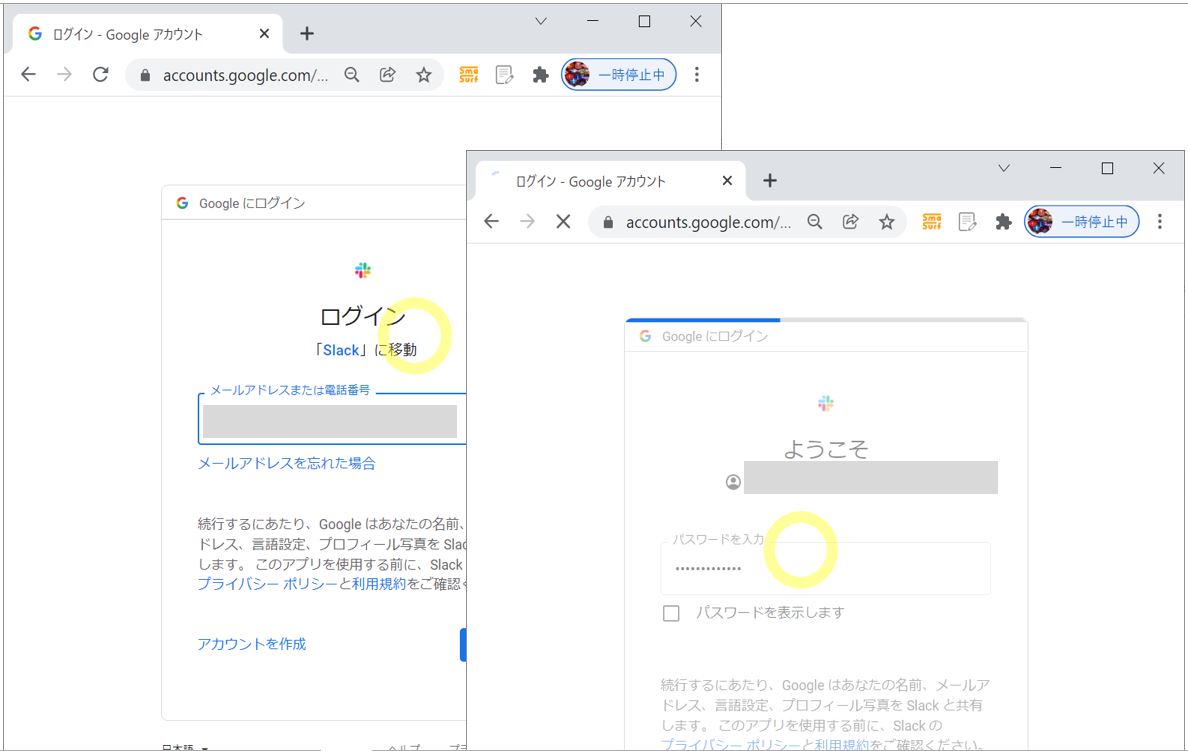Image resolution: width=1188 pixels, height=751 pixels.
Task: Open the Extensions puzzle icon in the front window
Action: (1003, 222)
